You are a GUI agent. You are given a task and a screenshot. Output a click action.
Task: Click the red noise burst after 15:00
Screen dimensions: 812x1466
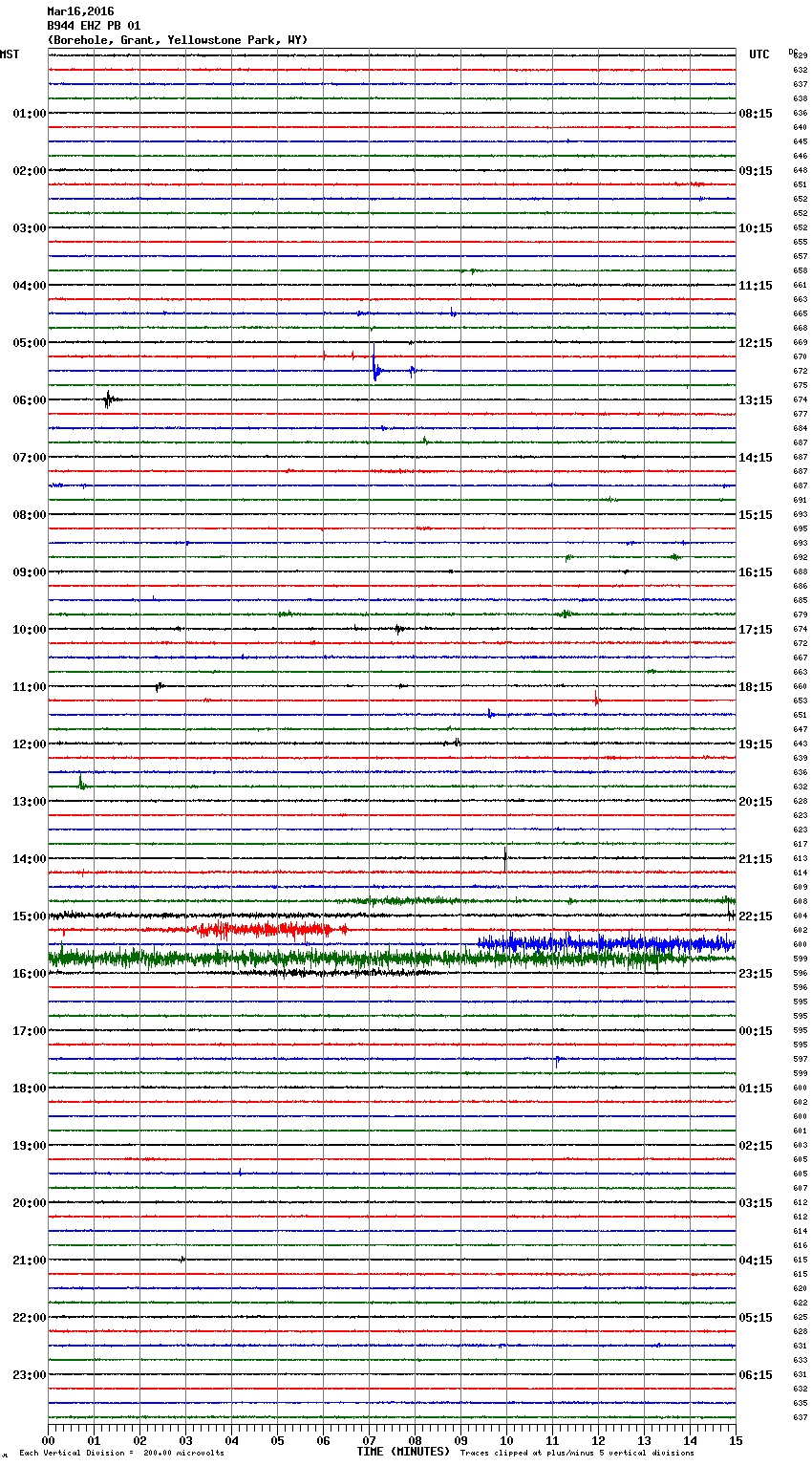pyautogui.click(x=269, y=929)
